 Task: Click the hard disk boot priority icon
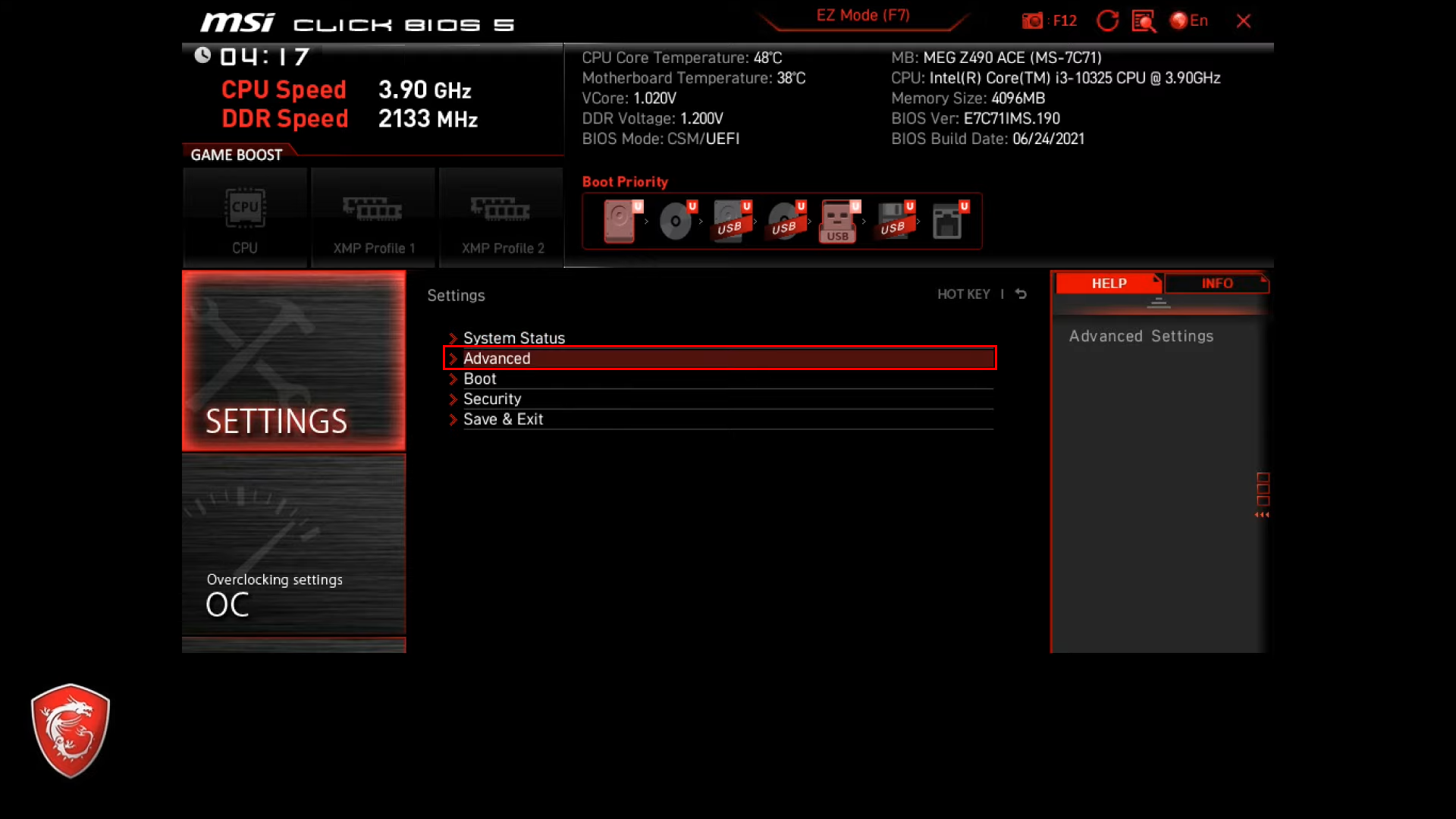pyautogui.click(x=621, y=221)
